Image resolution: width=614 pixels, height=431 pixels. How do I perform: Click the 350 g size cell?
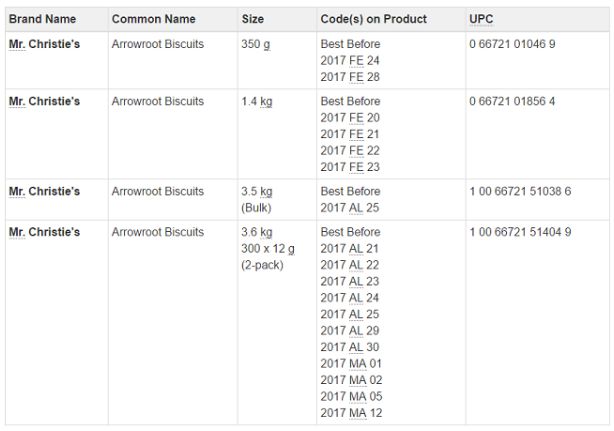pyautogui.click(x=256, y=44)
